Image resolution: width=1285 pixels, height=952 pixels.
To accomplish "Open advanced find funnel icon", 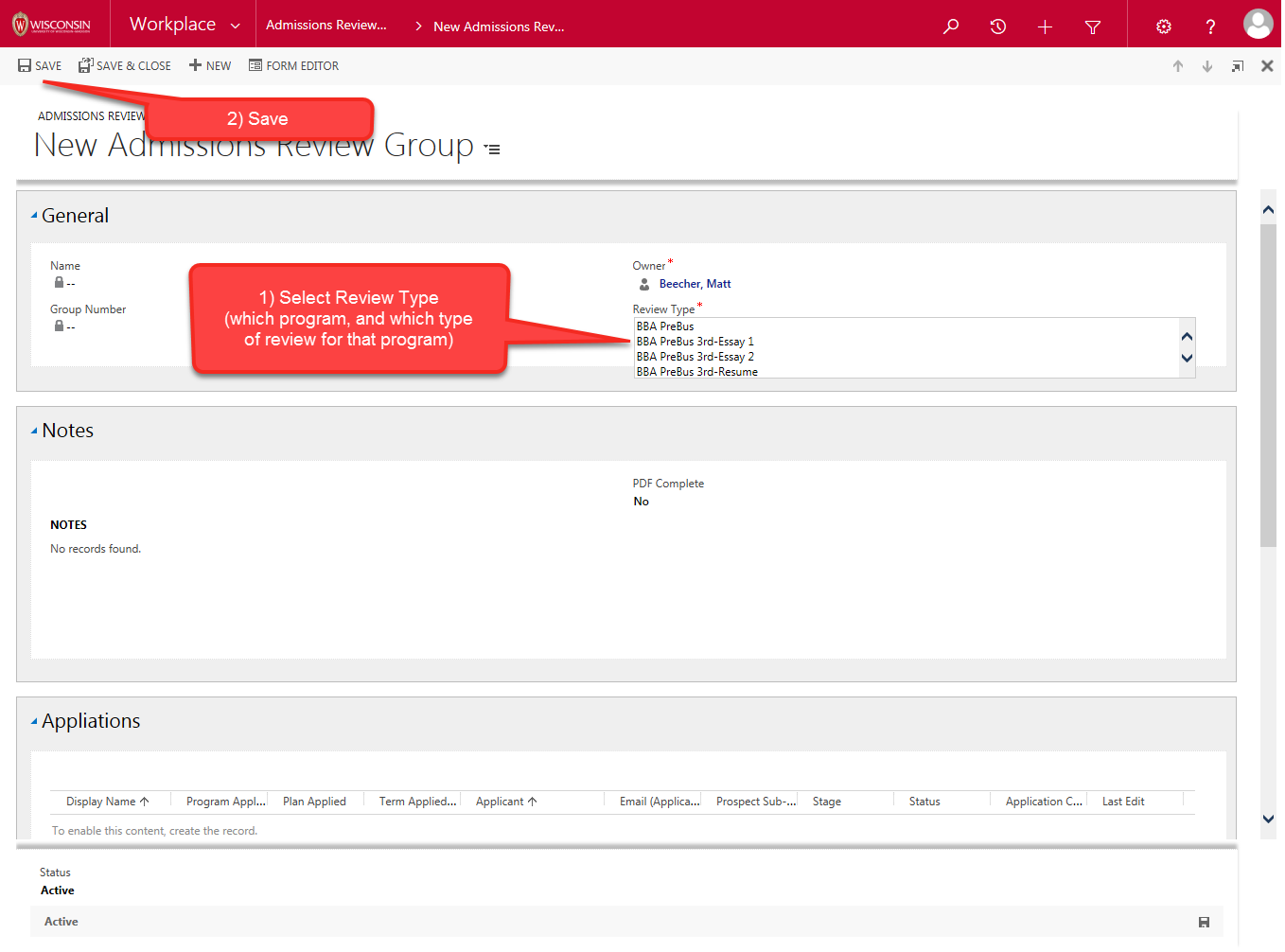I will [1092, 26].
